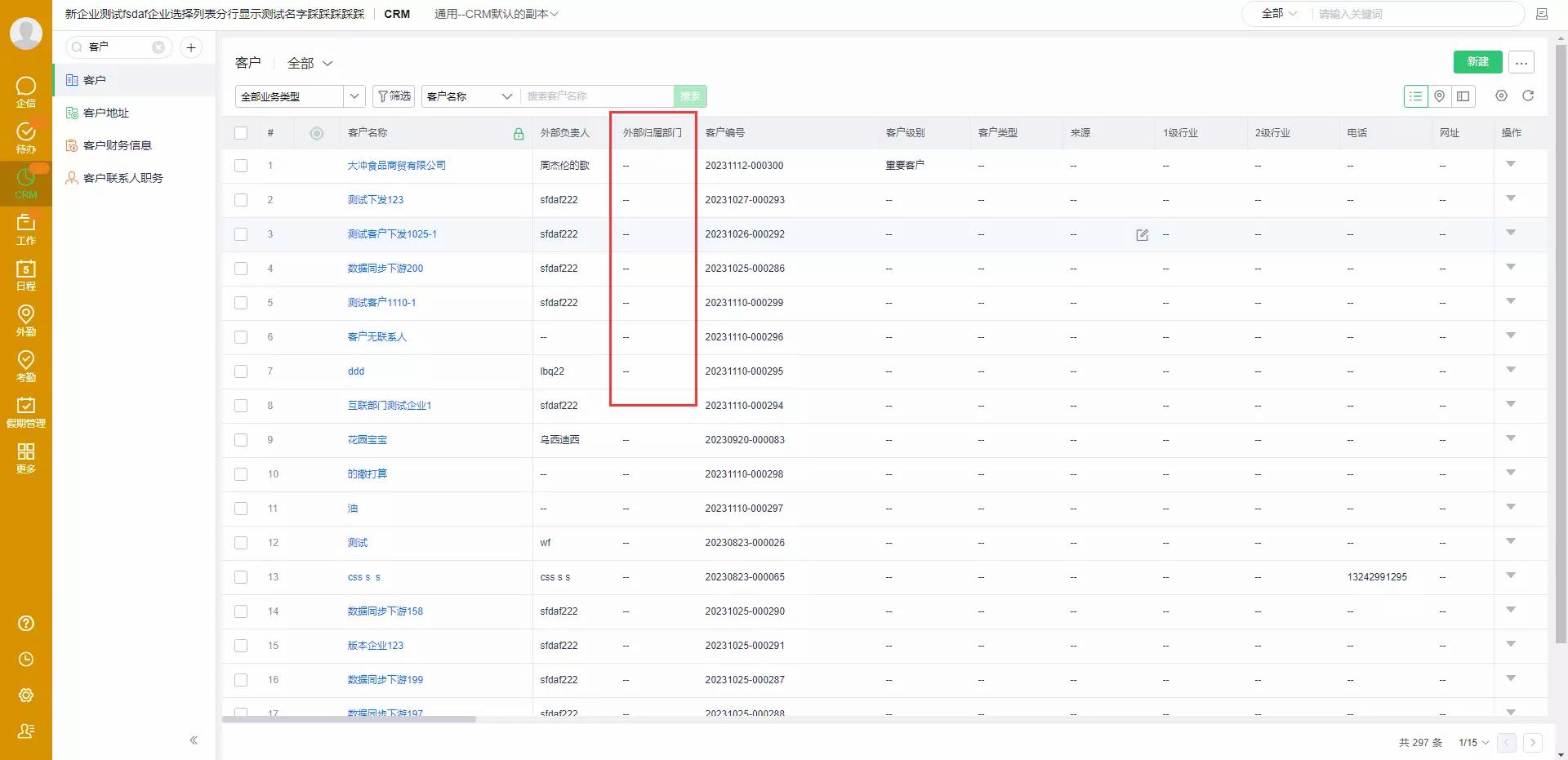1568x760 pixels.
Task: Click the green 搜索 button
Action: (690, 96)
